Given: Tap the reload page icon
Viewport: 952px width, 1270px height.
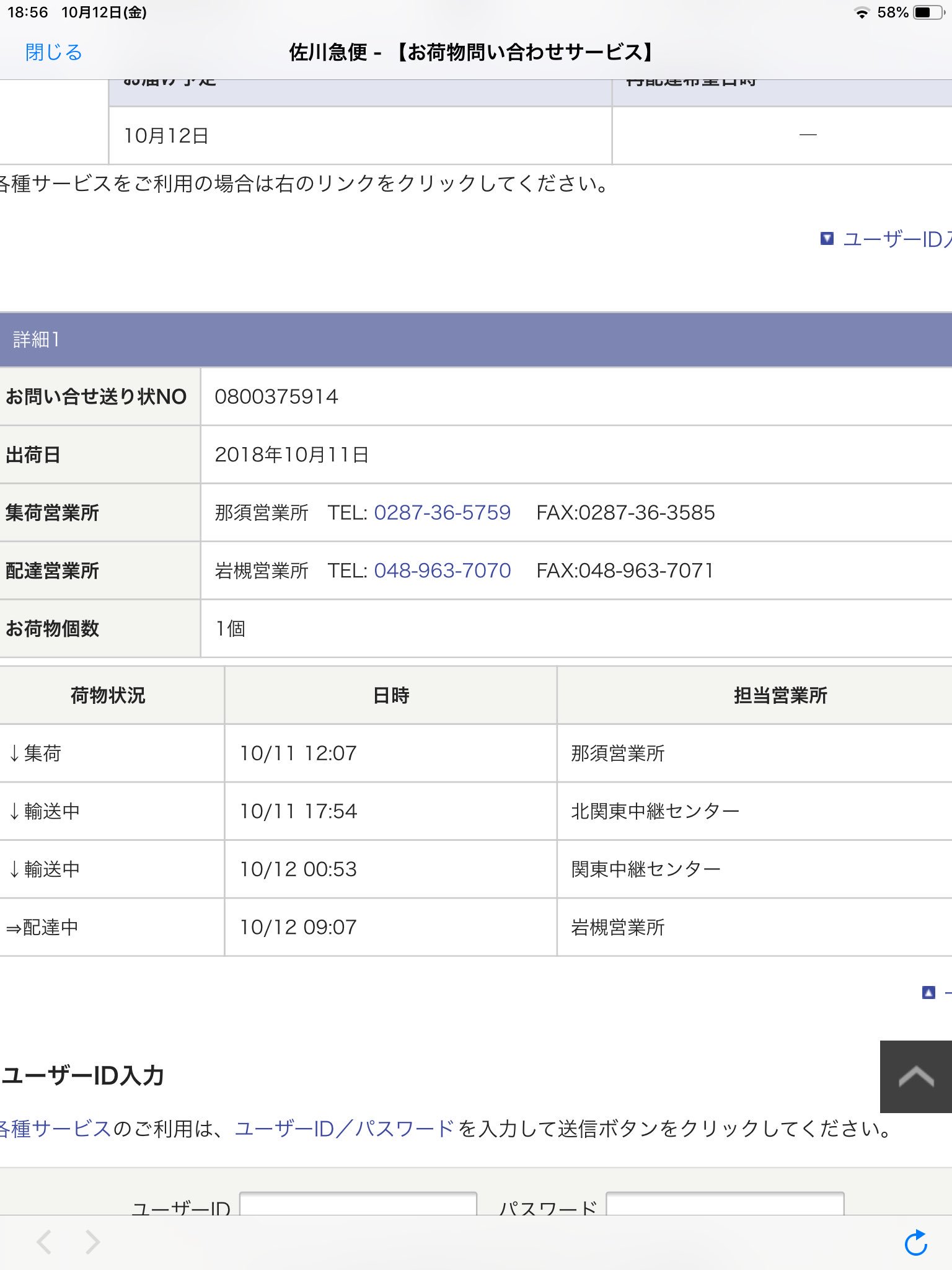Looking at the screenshot, I should [x=915, y=1243].
